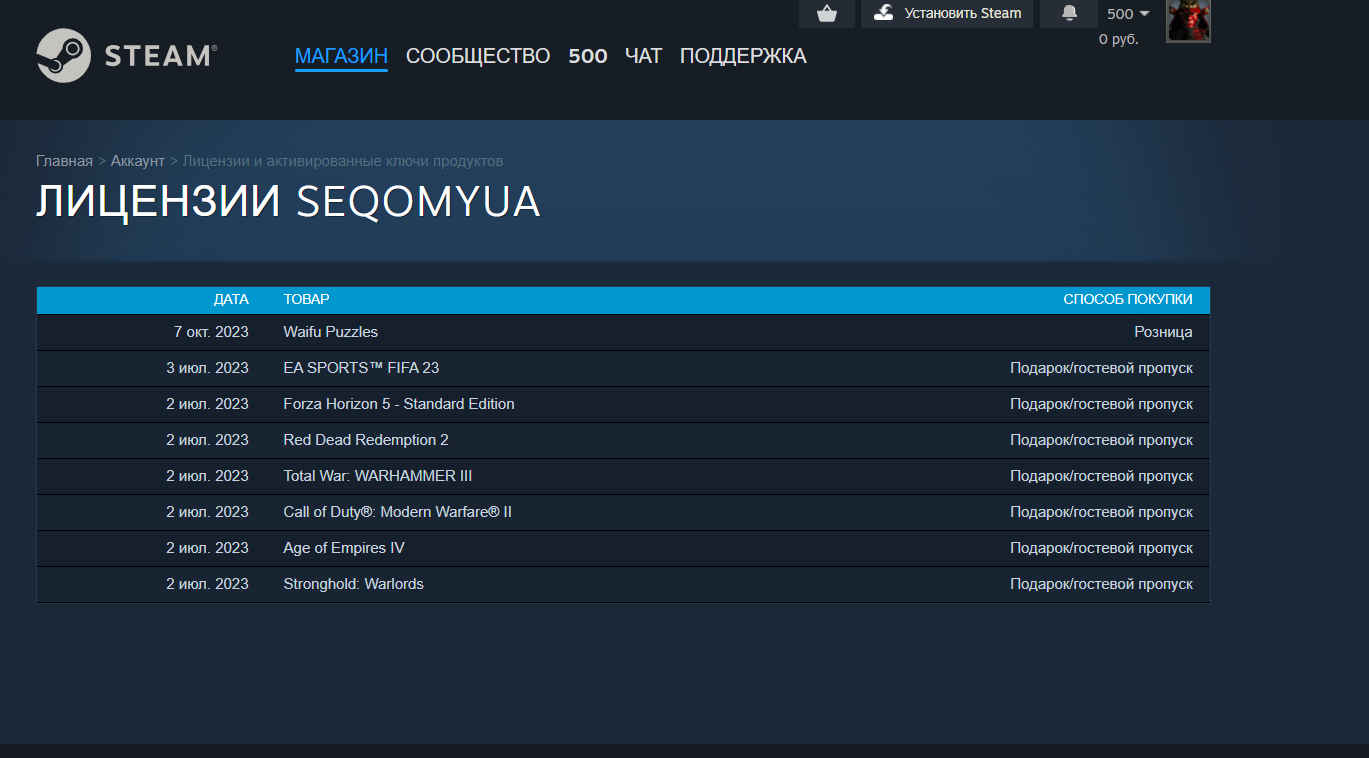
Task: Click the ДАТА column header
Action: (x=231, y=299)
